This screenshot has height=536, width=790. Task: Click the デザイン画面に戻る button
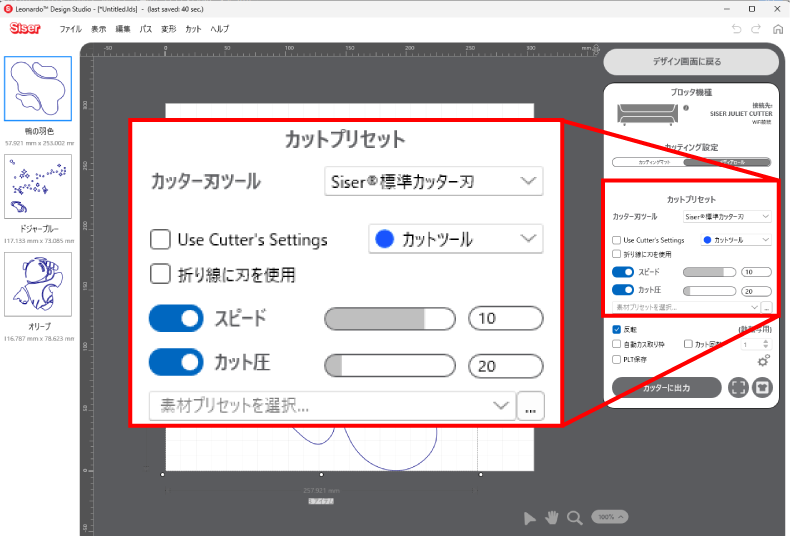coord(691,61)
